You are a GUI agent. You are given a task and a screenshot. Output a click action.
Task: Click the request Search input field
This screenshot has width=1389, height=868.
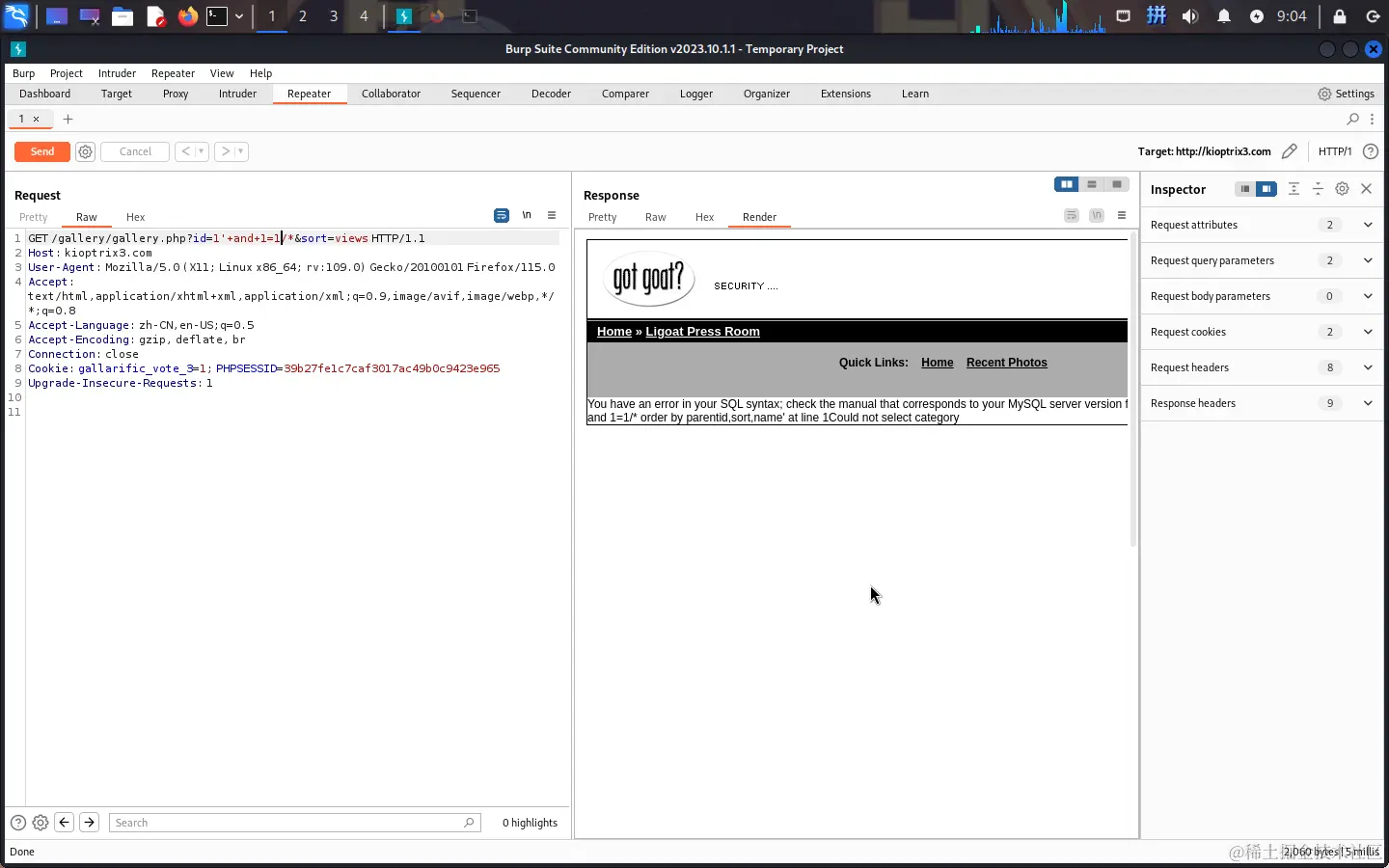click(x=294, y=823)
